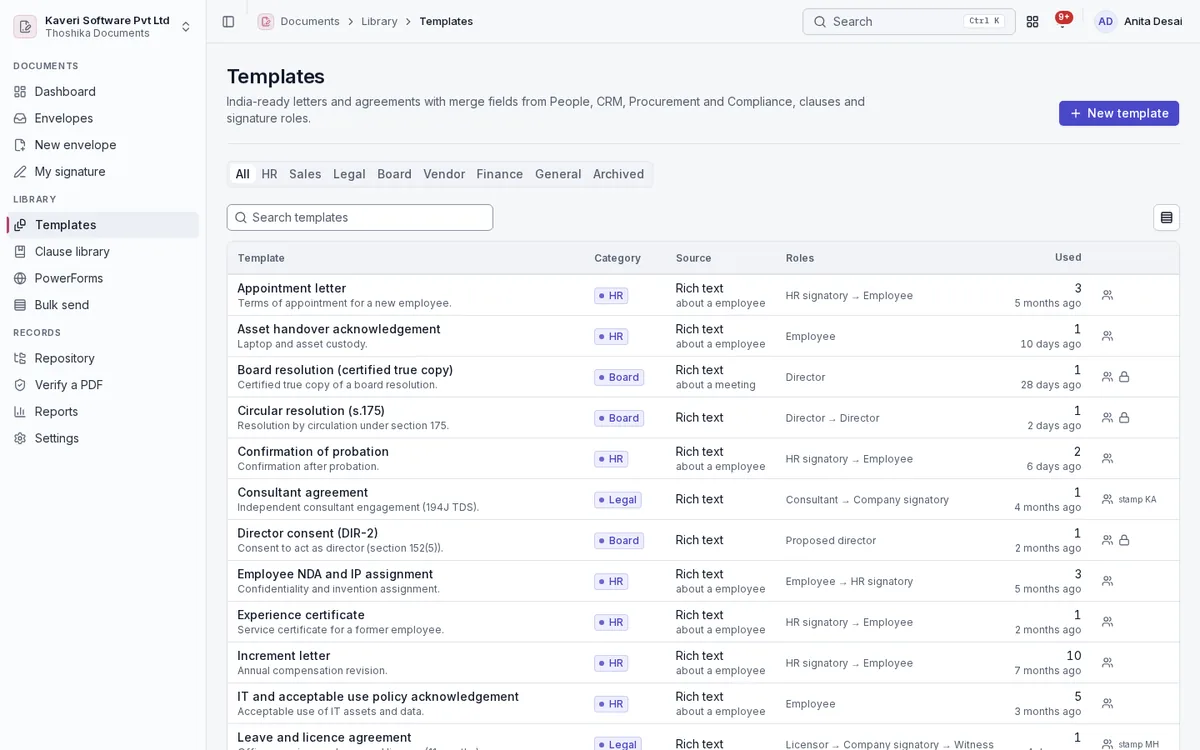Click the Legal badge on Consultant agreement
This screenshot has width=1200, height=750.
click(x=618, y=499)
